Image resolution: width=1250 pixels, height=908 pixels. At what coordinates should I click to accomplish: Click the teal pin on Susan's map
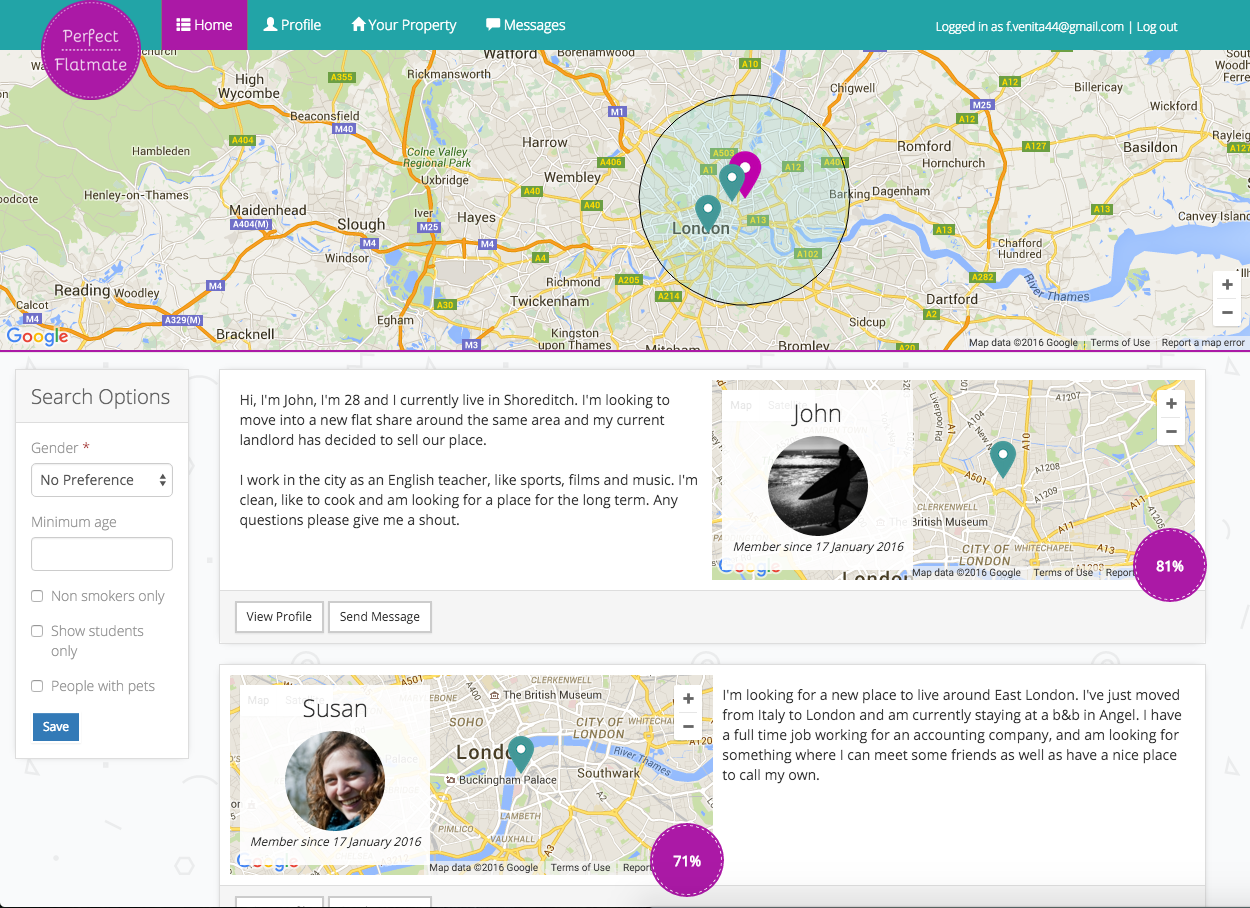[520, 754]
